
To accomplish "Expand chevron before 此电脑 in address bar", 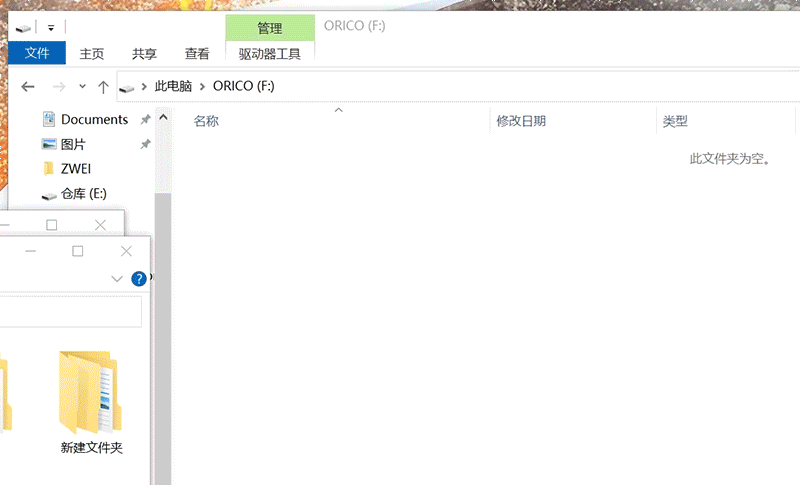I will pos(144,87).
